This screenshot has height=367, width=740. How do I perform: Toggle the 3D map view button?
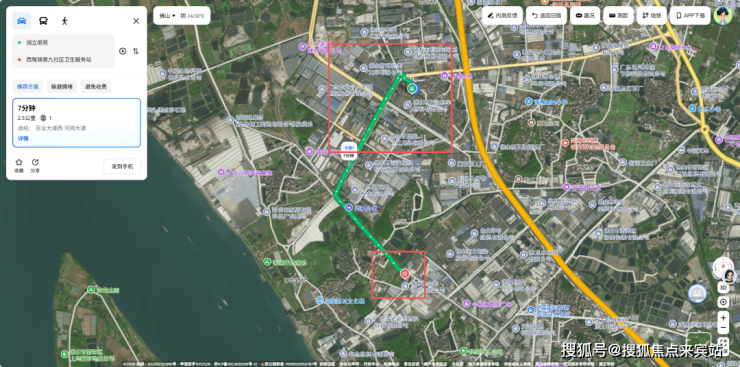click(723, 287)
